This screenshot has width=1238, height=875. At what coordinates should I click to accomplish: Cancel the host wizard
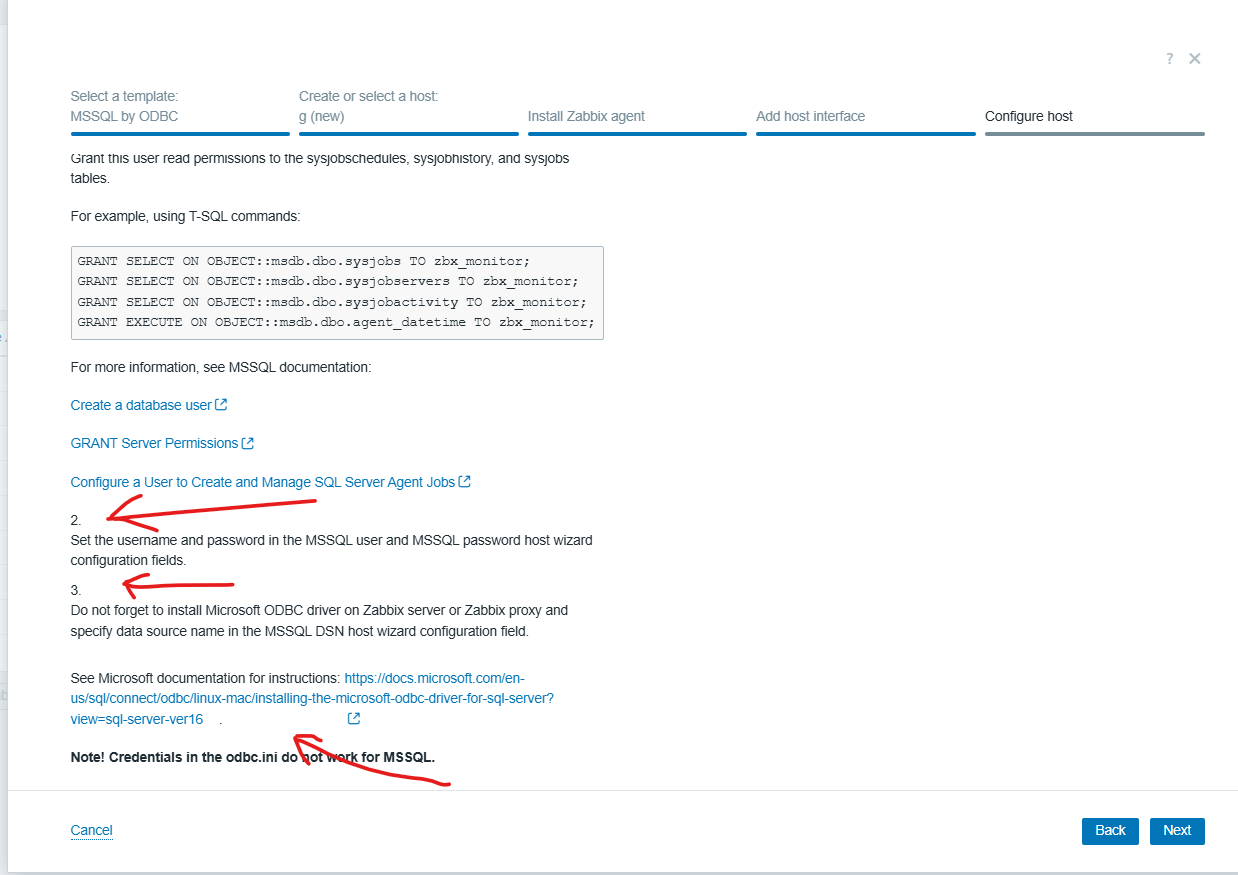(x=91, y=830)
